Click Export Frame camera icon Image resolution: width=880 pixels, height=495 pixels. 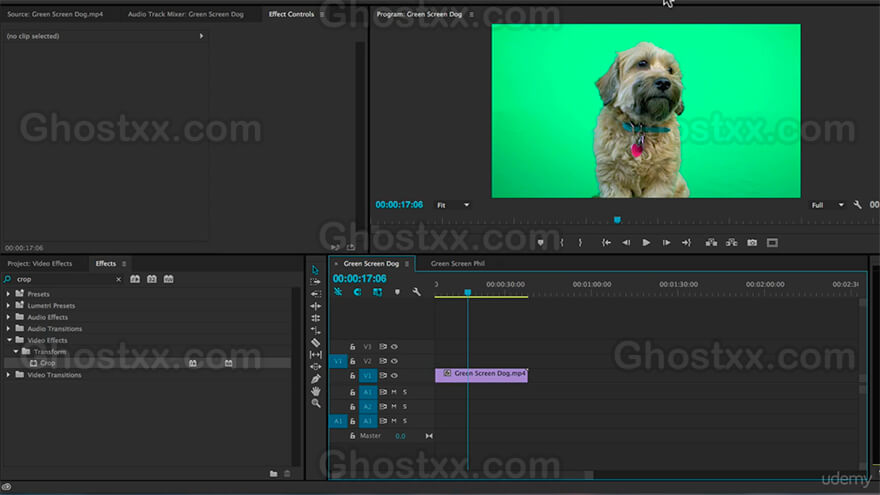coord(752,242)
